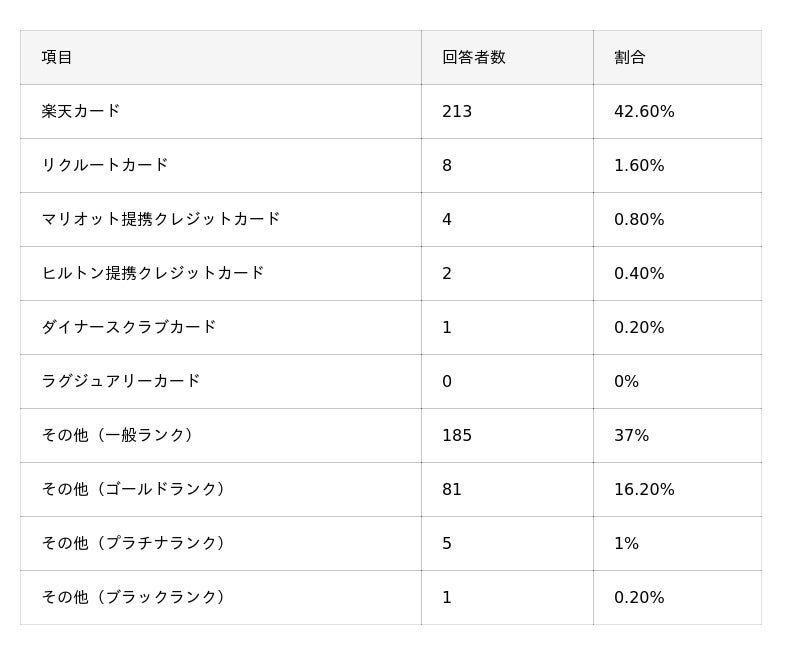Click the 割合 column header
800x655 pixels.
tap(630, 57)
